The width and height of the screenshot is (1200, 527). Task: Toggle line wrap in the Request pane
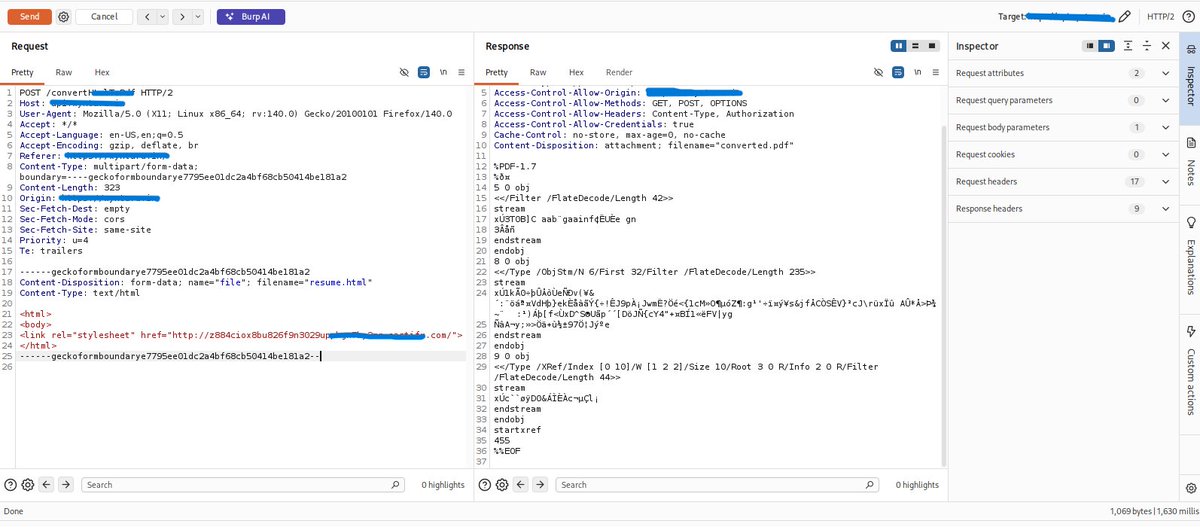424,73
